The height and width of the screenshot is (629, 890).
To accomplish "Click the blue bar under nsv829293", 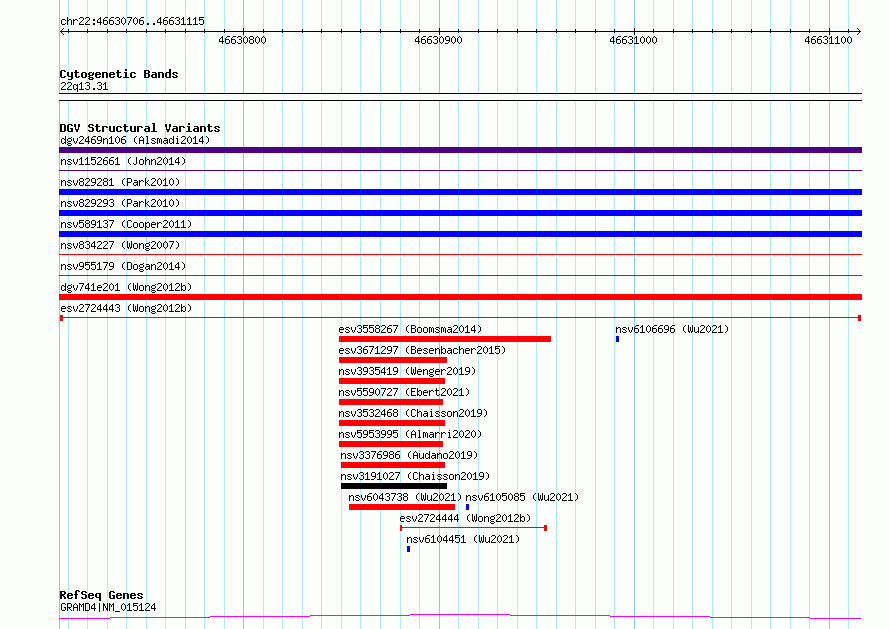I will (x=460, y=213).
